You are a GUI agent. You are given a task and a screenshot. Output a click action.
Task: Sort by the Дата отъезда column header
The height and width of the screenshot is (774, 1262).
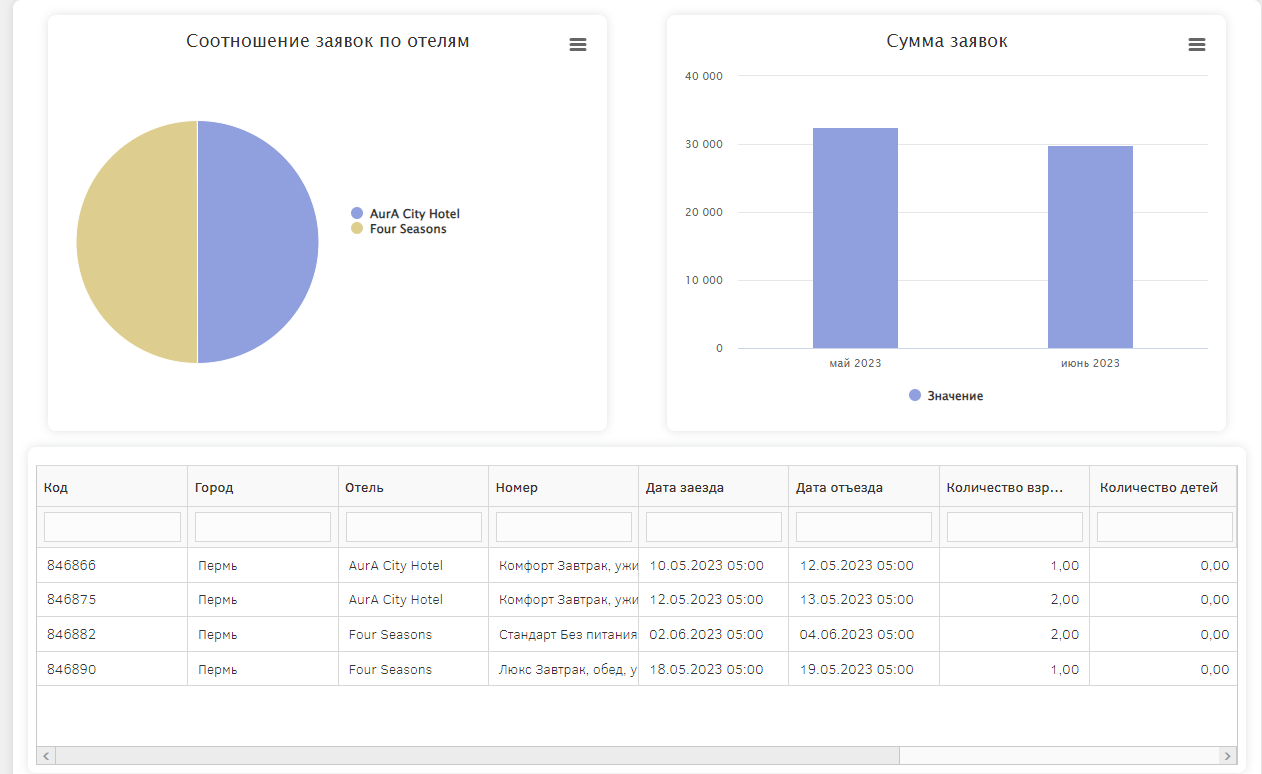pyautogui.click(x=864, y=487)
